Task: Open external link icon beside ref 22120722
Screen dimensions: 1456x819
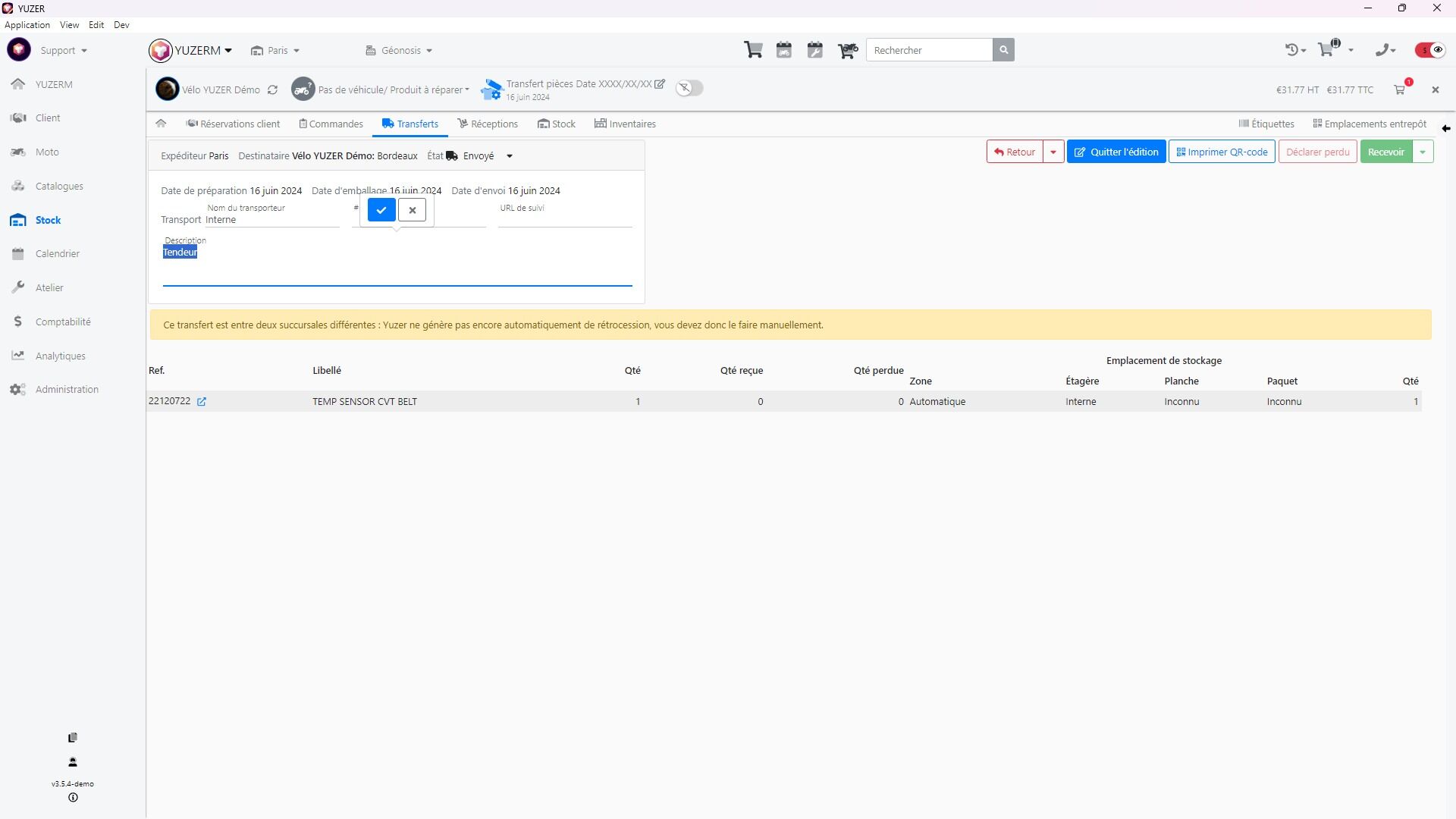Action: pos(202,402)
